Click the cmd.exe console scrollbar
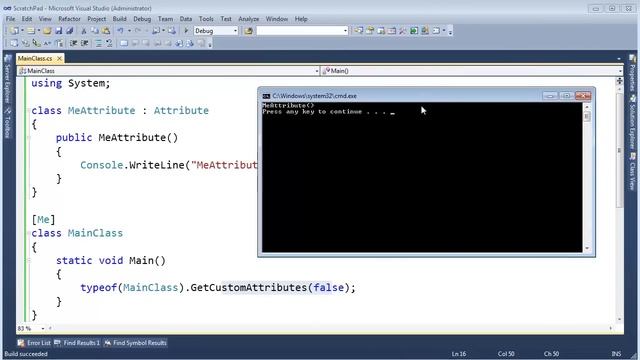Viewport: 640px width, 360px height. click(x=587, y=177)
